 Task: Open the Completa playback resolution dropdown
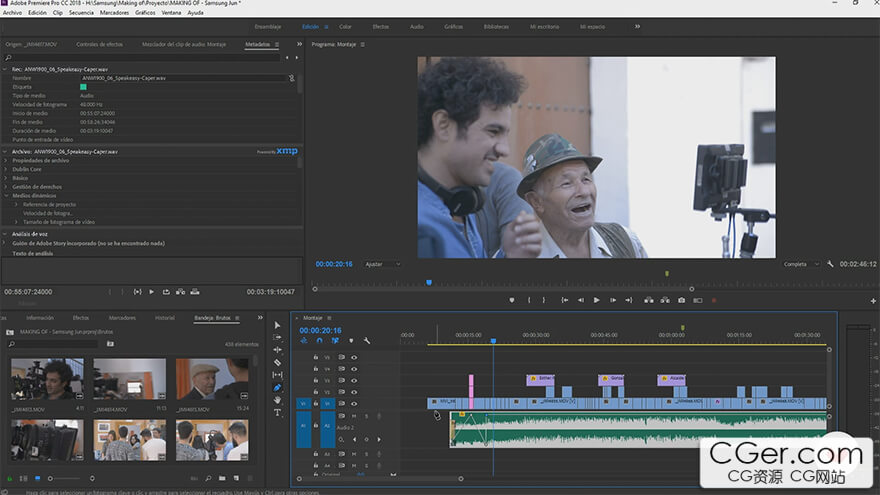[x=801, y=264]
